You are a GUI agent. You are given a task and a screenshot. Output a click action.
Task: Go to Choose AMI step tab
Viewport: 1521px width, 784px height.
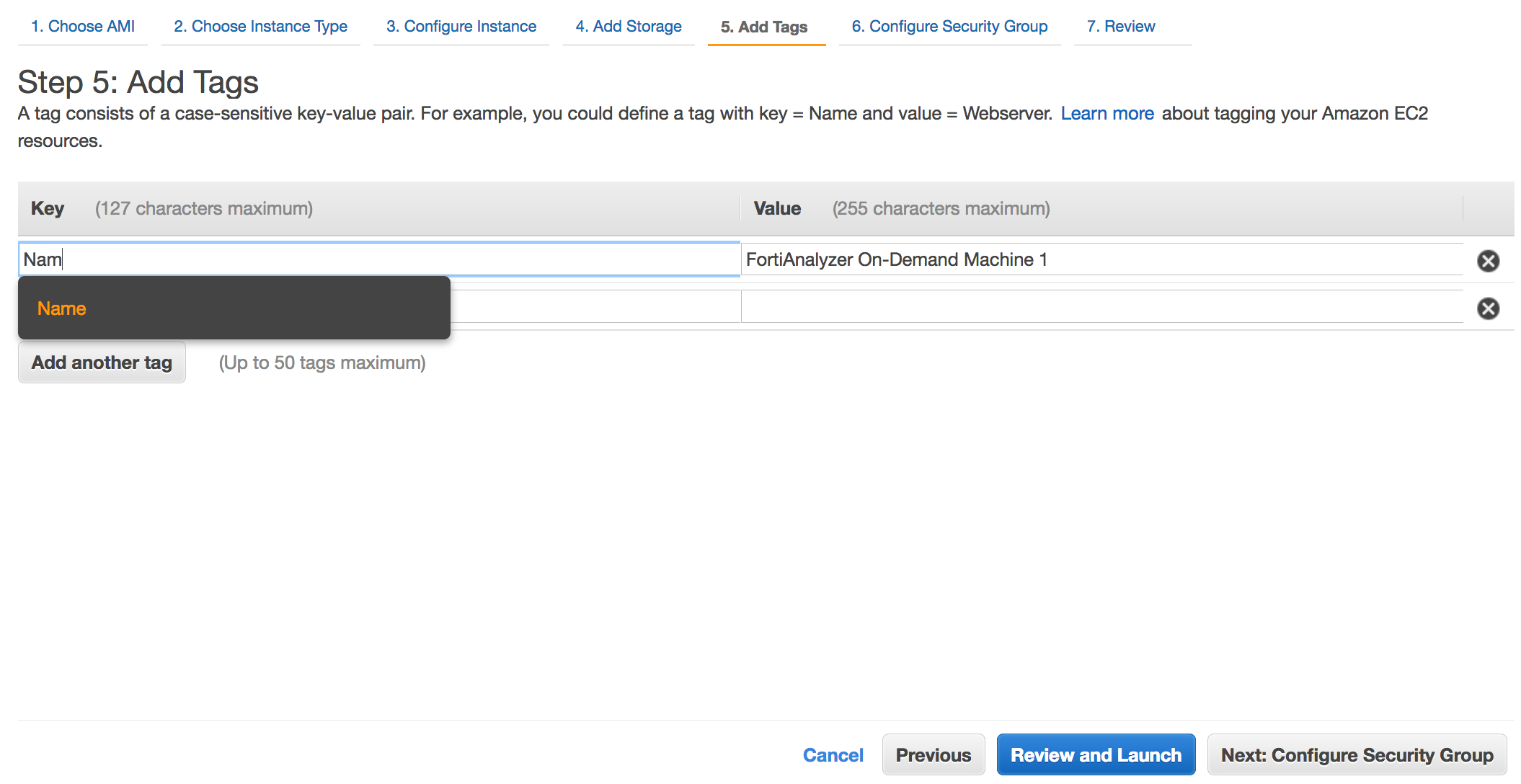(83, 27)
